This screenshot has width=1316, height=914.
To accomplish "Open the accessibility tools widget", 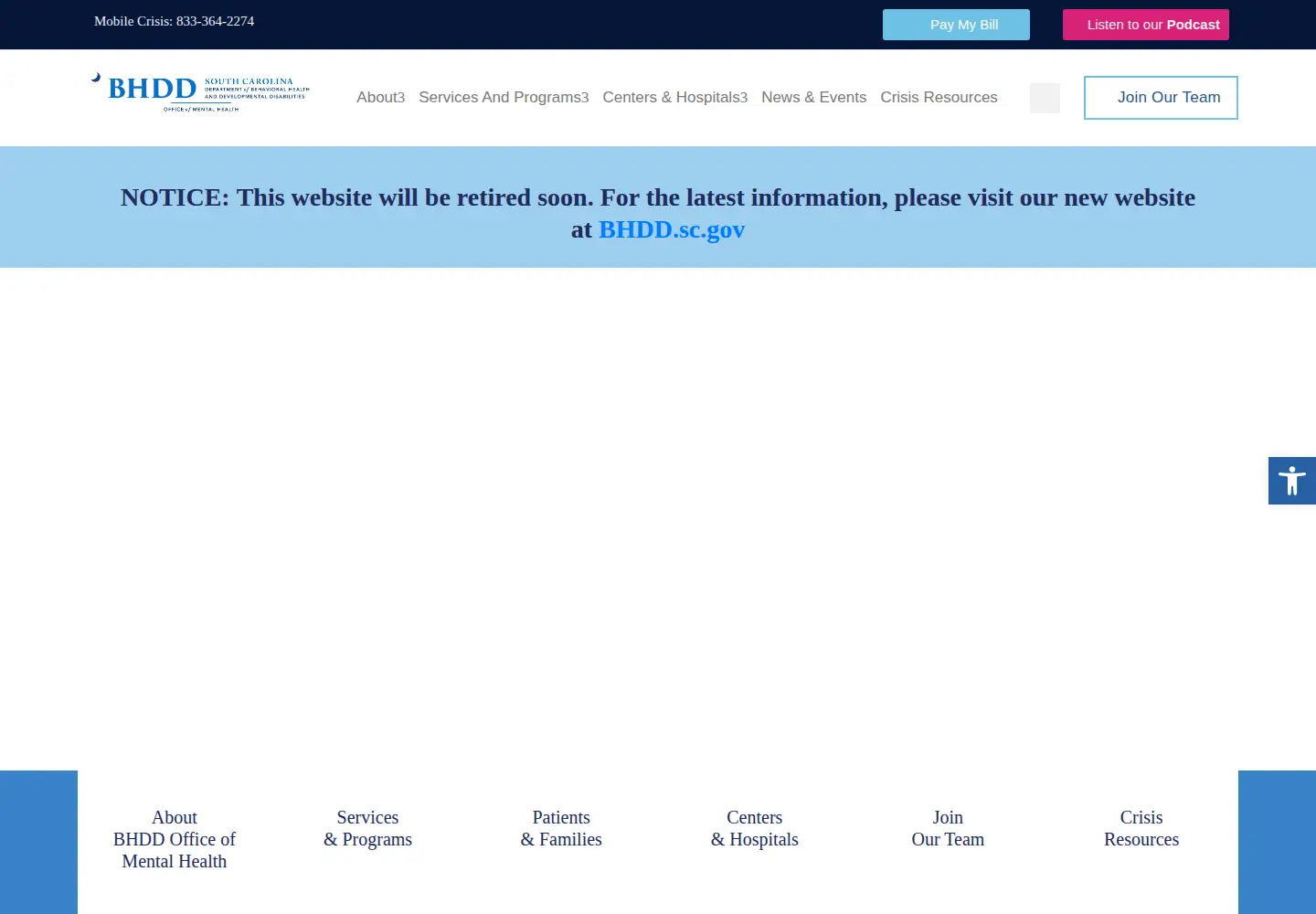I will tap(1291, 481).
